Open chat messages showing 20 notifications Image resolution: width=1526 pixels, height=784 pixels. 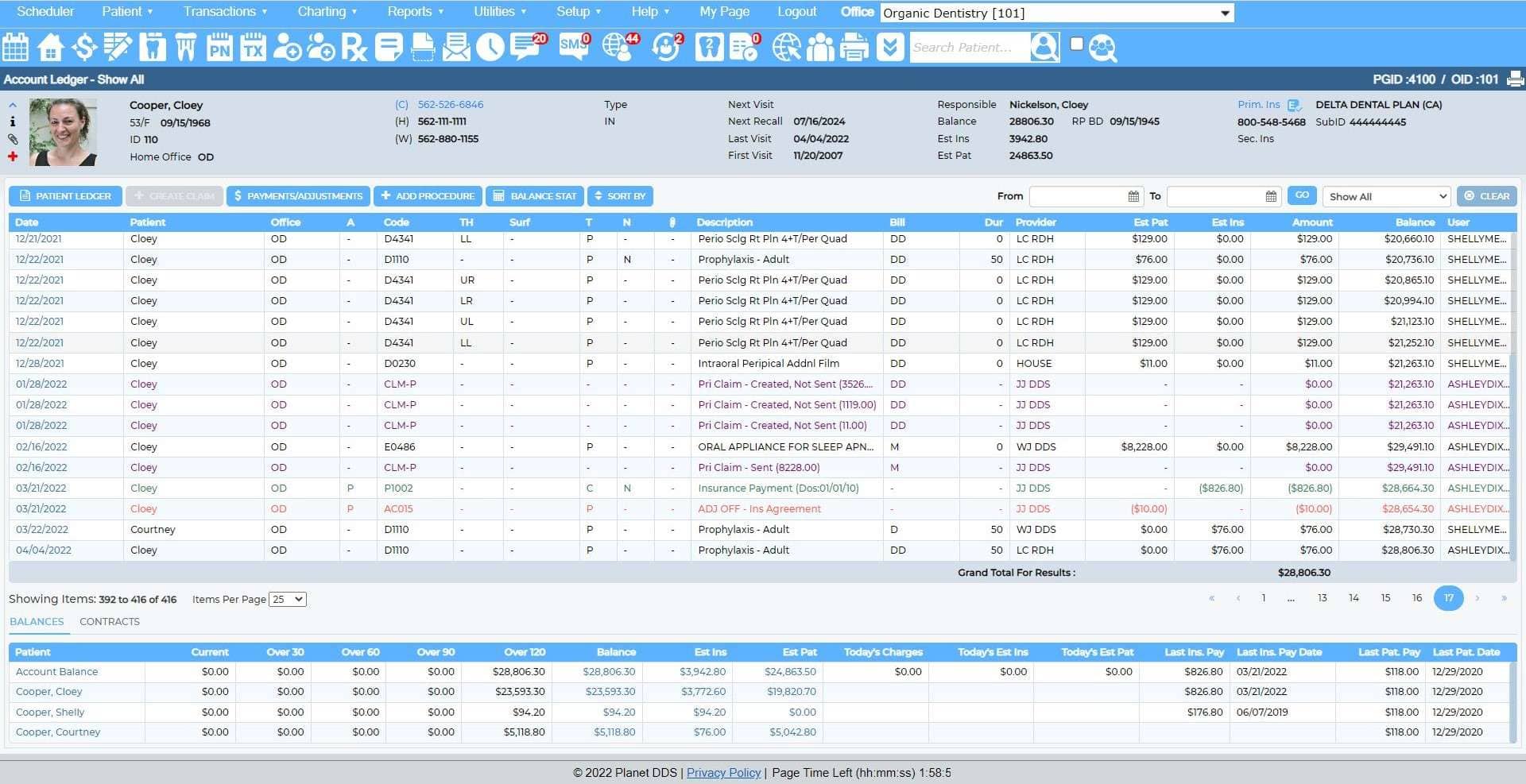525,48
